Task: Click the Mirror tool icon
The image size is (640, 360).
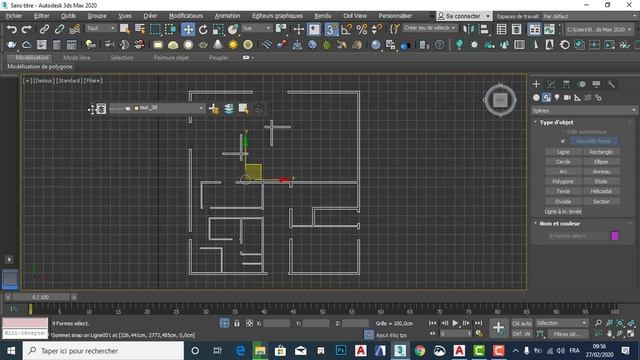Action: pos(469,29)
